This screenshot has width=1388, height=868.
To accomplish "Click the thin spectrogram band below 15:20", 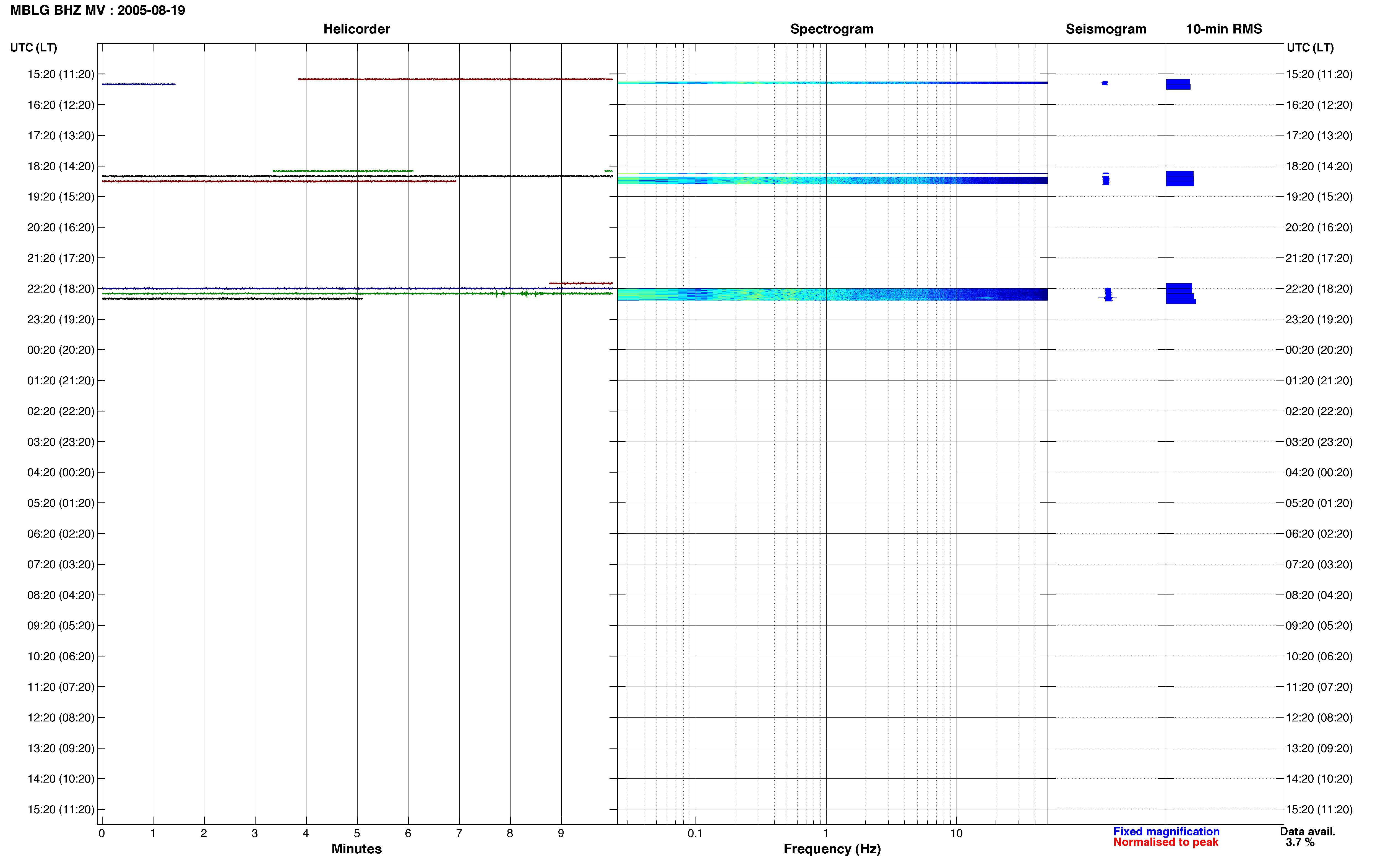I will point(832,83).
